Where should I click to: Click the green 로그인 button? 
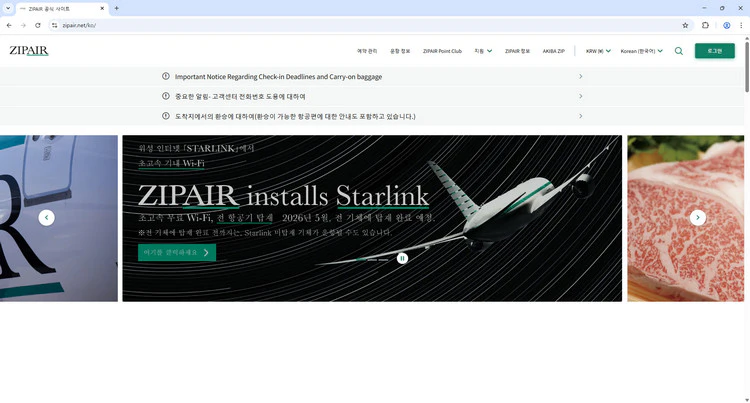[x=714, y=51]
